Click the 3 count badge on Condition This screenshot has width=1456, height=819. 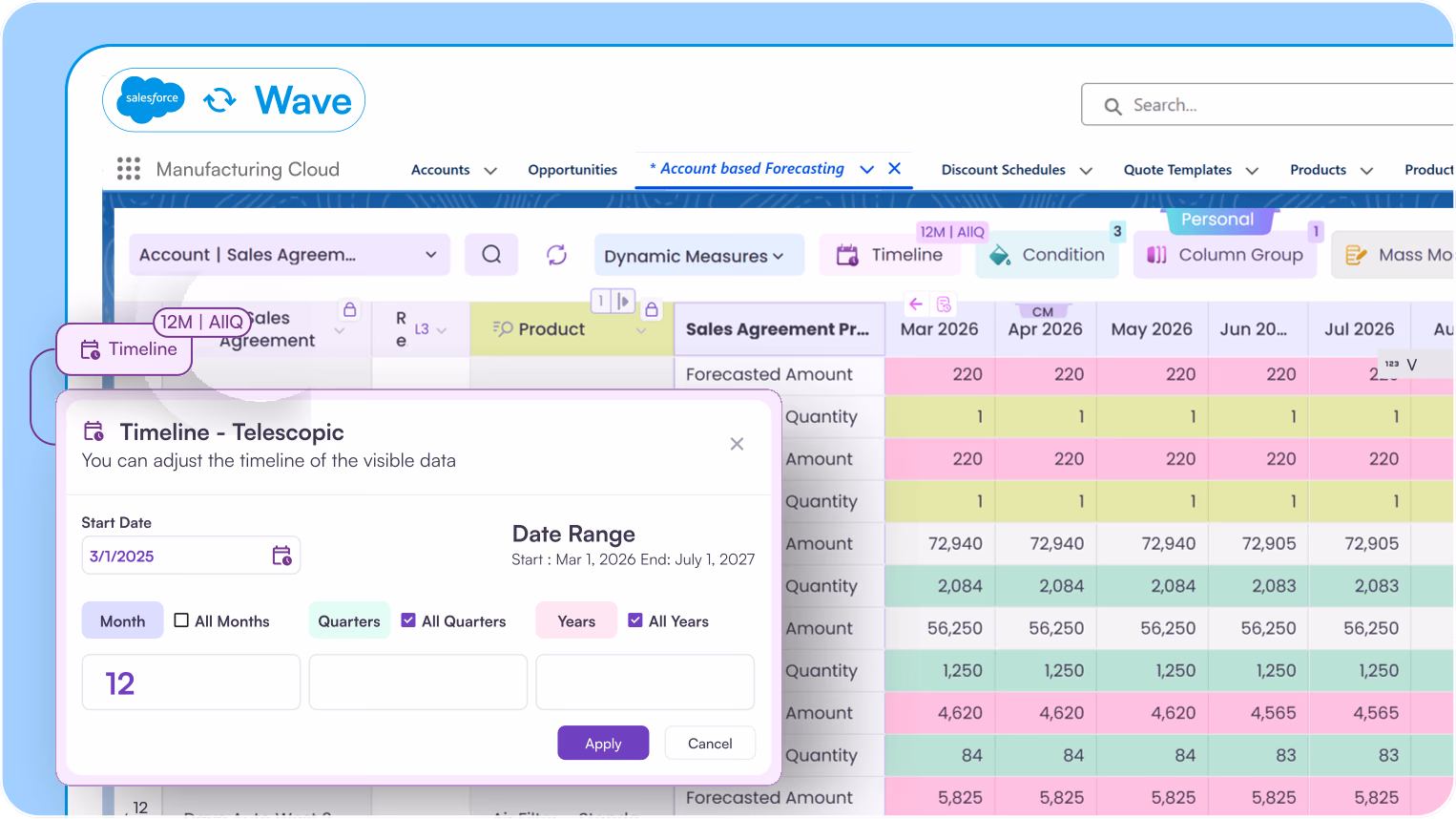[1117, 231]
